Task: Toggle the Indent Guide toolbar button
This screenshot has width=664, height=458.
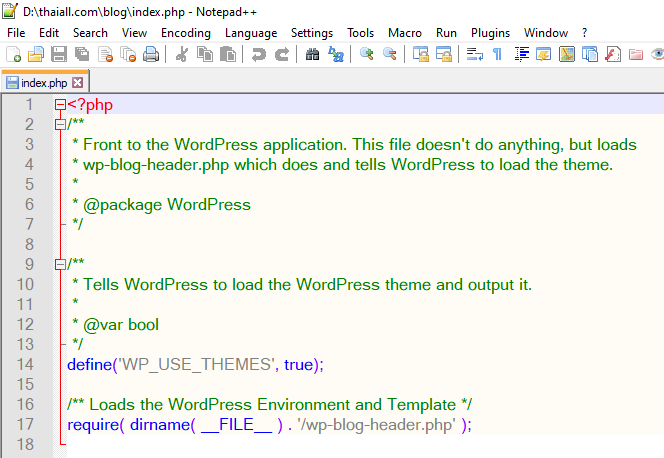Action: tap(522, 55)
